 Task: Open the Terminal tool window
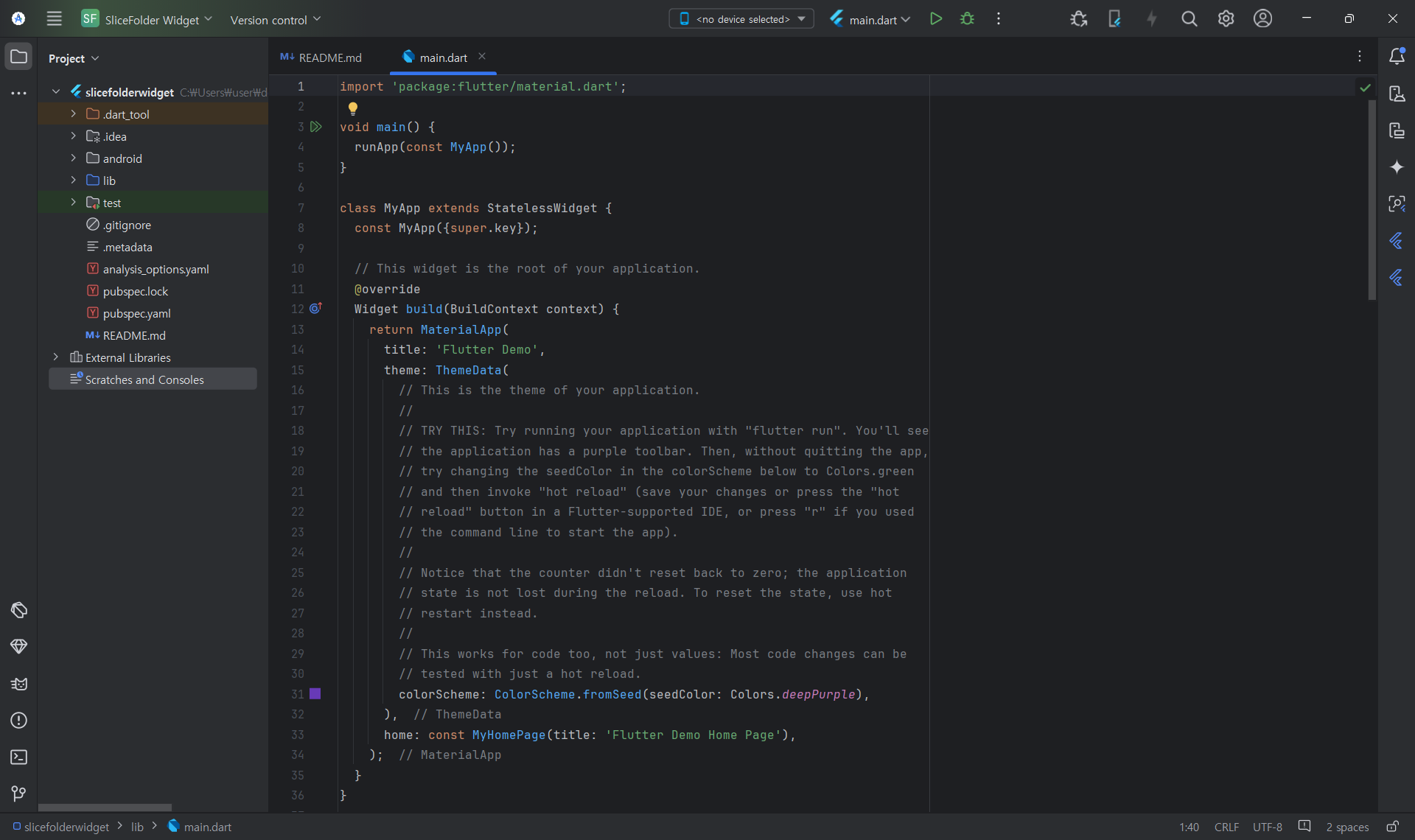click(19, 757)
